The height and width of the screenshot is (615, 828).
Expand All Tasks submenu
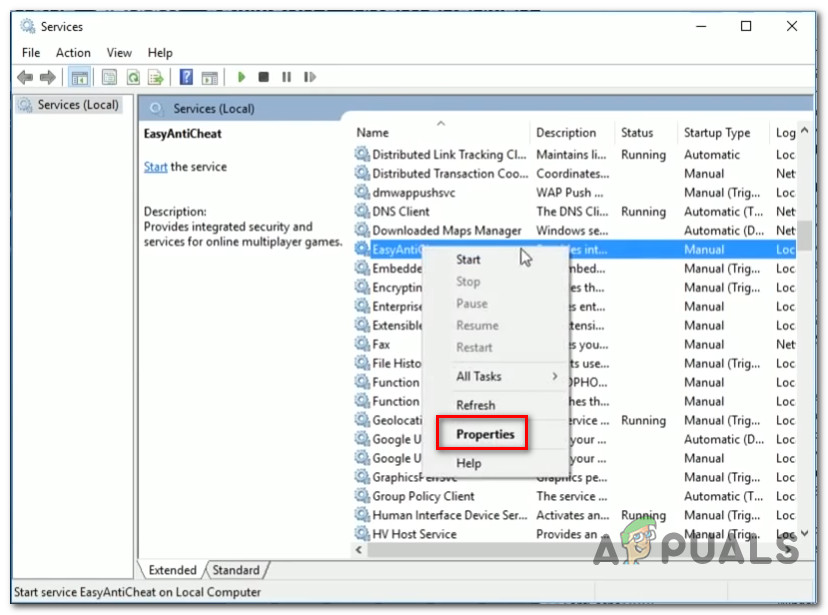point(496,376)
